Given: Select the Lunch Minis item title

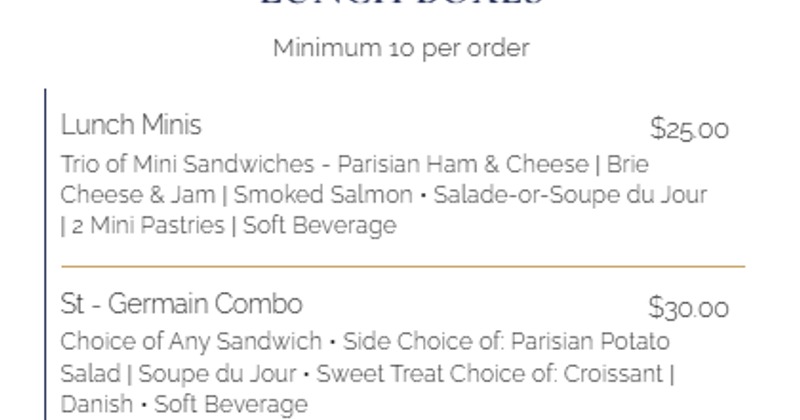Looking at the screenshot, I should click(x=131, y=125).
